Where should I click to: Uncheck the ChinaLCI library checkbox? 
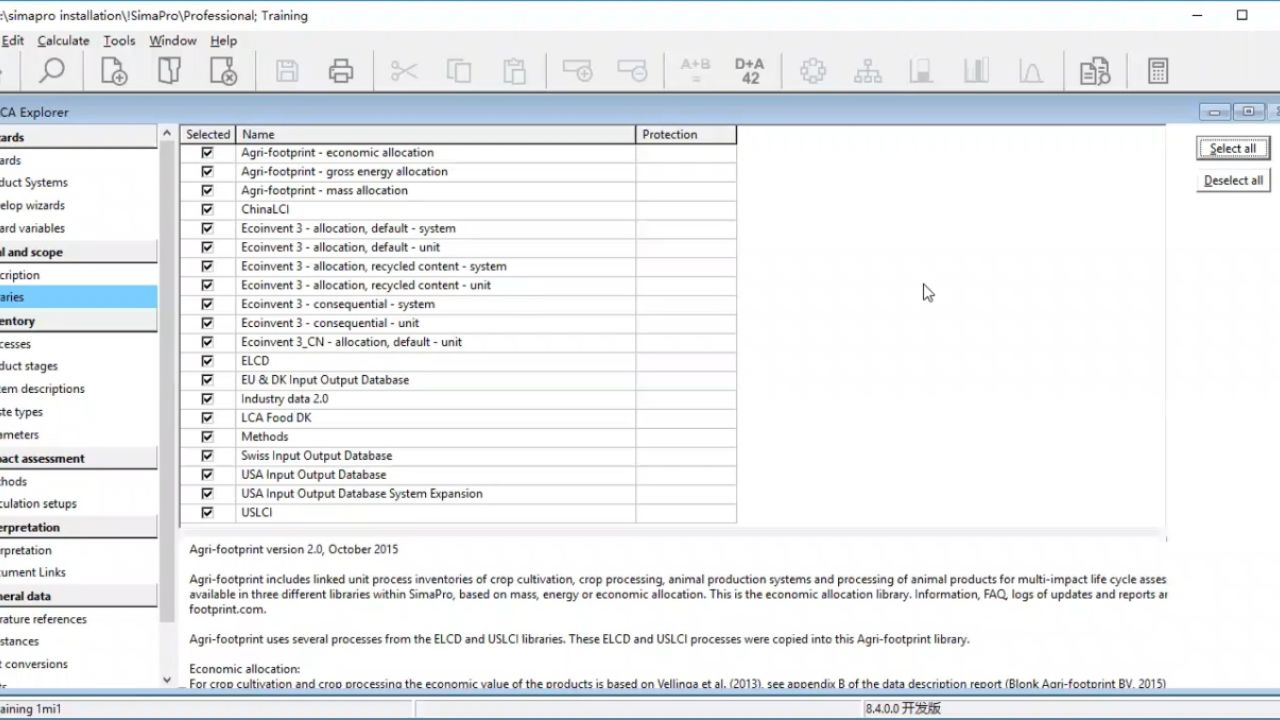click(207, 210)
